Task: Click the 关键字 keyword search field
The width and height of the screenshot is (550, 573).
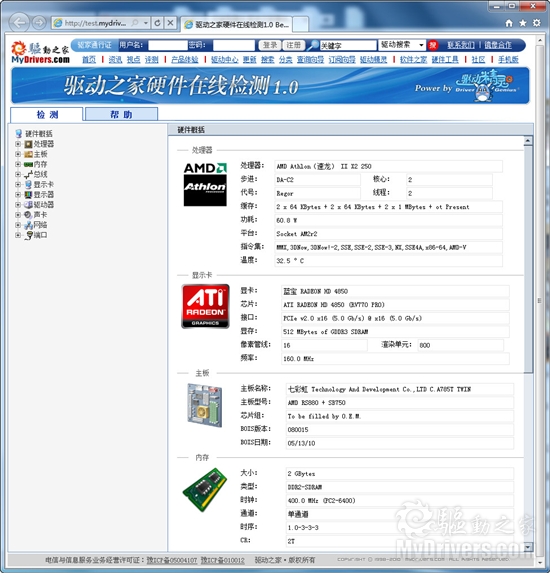Action: coord(348,45)
